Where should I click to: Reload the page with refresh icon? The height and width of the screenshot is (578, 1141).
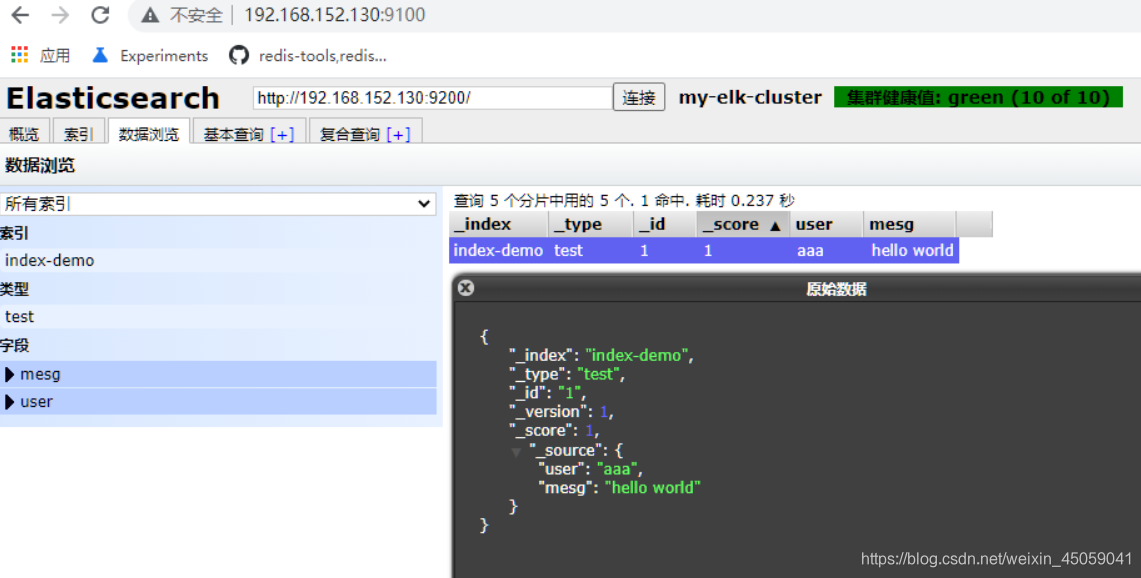[x=100, y=15]
